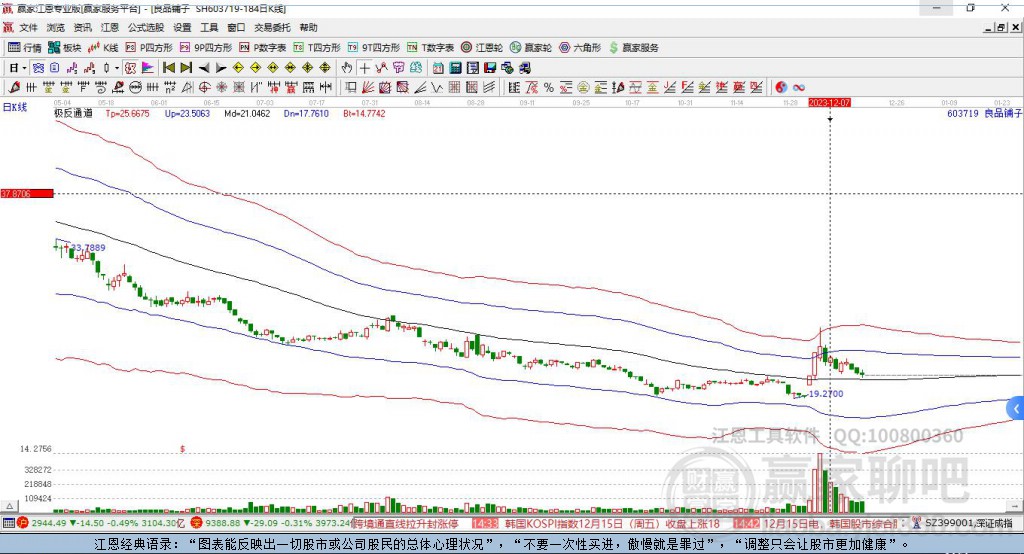Image resolution: width=1024 pixels, height=554 pixels.
Task: Open the T四方形 time square
Action: pos(317,48)
